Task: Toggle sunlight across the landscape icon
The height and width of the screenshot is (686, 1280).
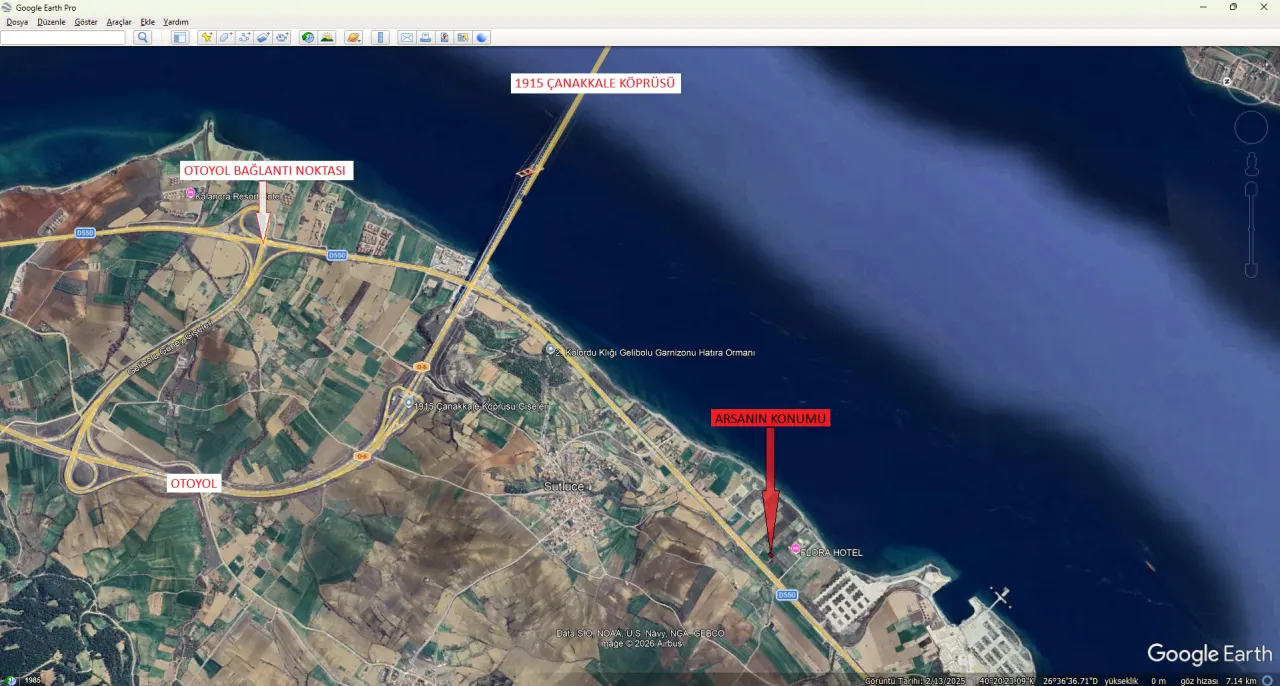Action: [x=327, y=37]
